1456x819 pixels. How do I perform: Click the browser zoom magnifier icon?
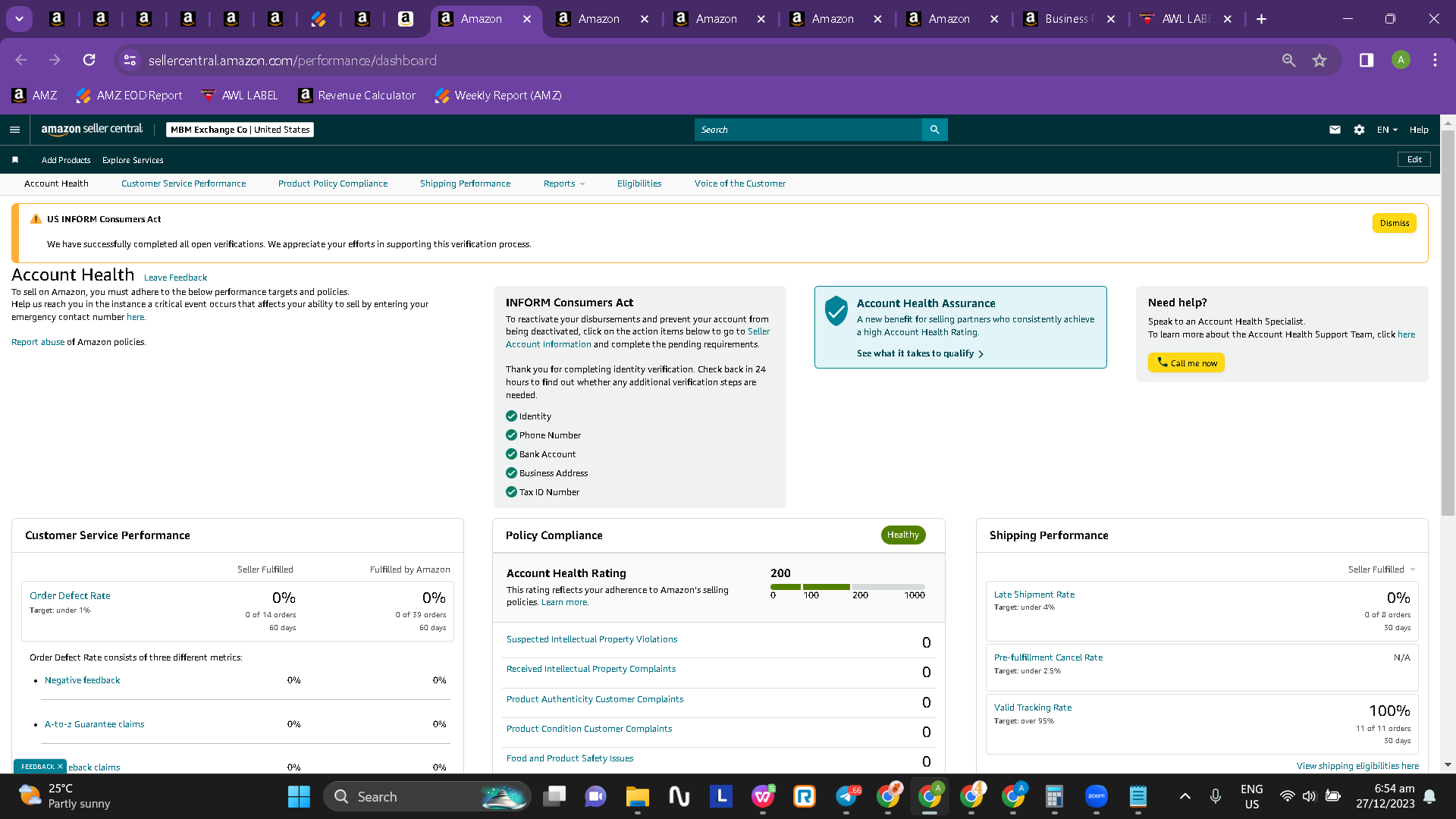pyautogui.click(x=1288, y=60)
